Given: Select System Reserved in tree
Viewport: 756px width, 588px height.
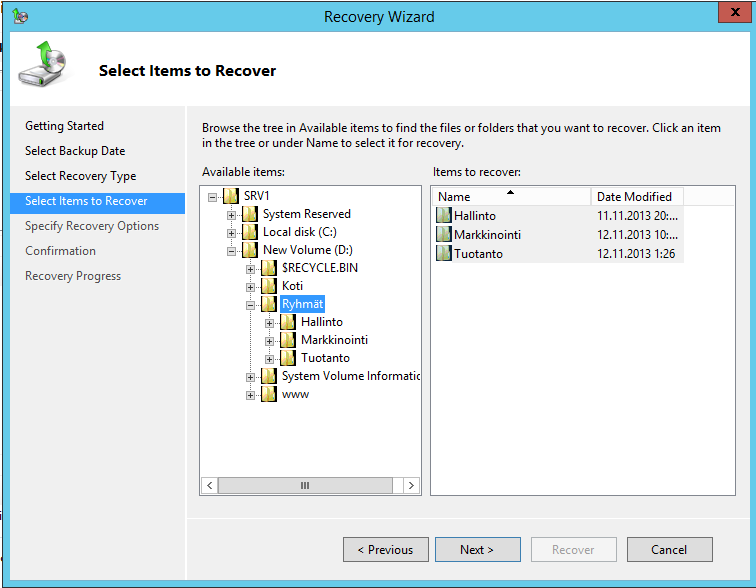Looking at the screenshot, I should coord(307,214).
